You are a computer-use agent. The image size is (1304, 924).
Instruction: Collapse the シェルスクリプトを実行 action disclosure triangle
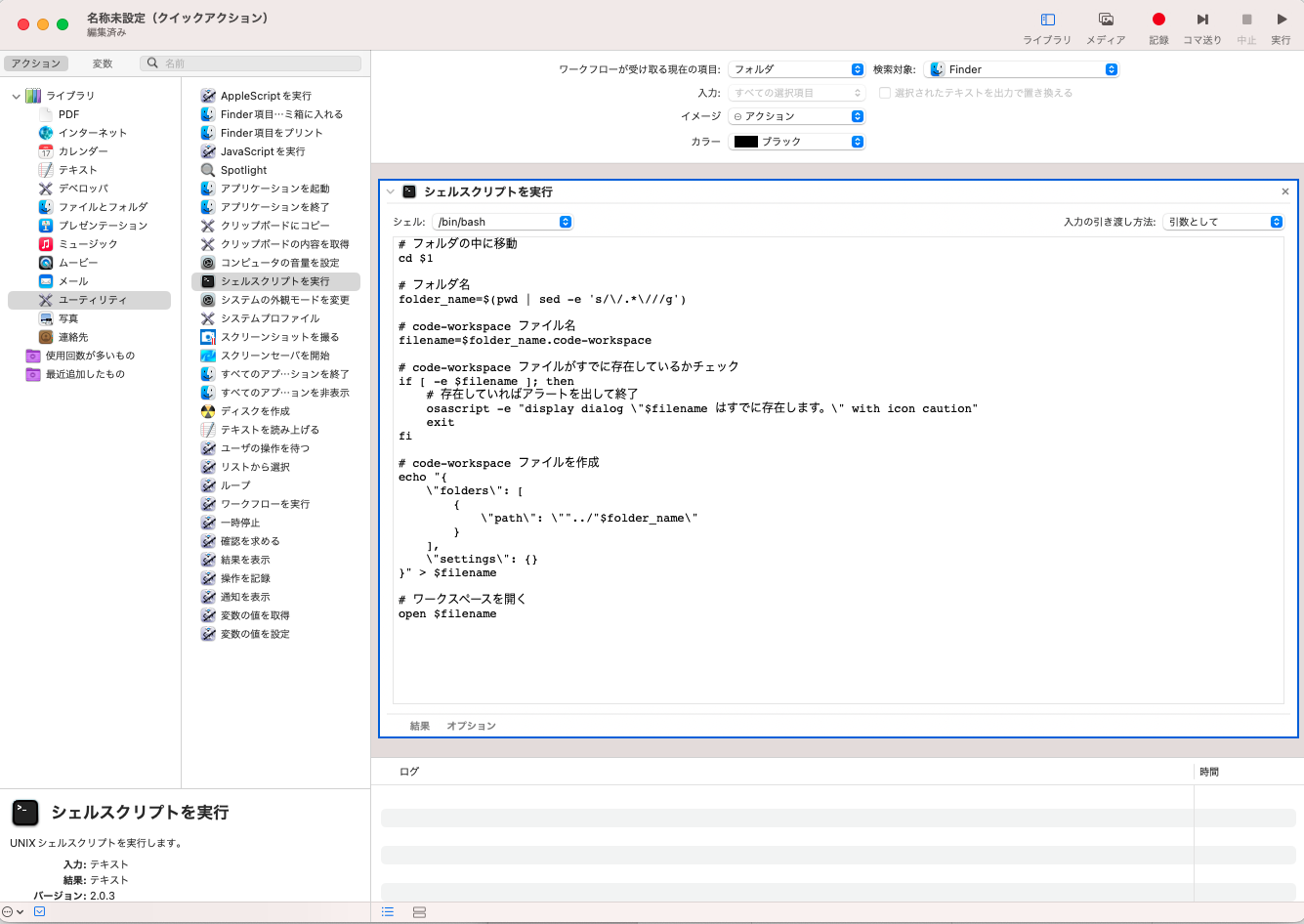390,192
